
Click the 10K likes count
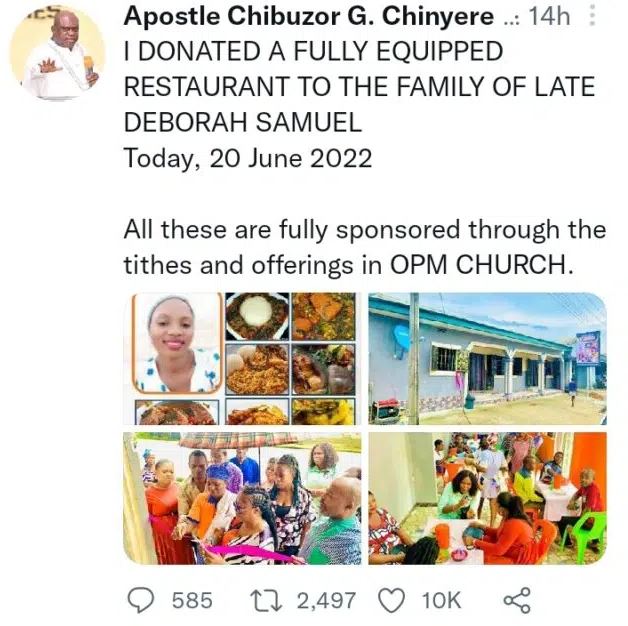point(441,600)
